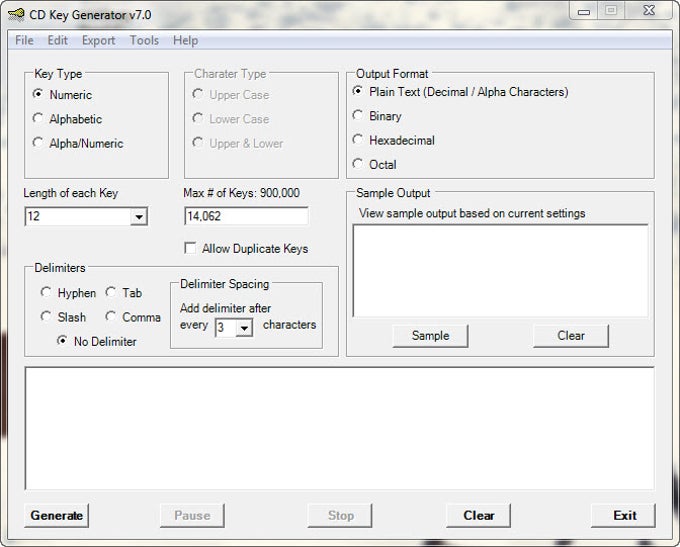
Task: Pick the Hyphen delimiter option
Action: 46,293
